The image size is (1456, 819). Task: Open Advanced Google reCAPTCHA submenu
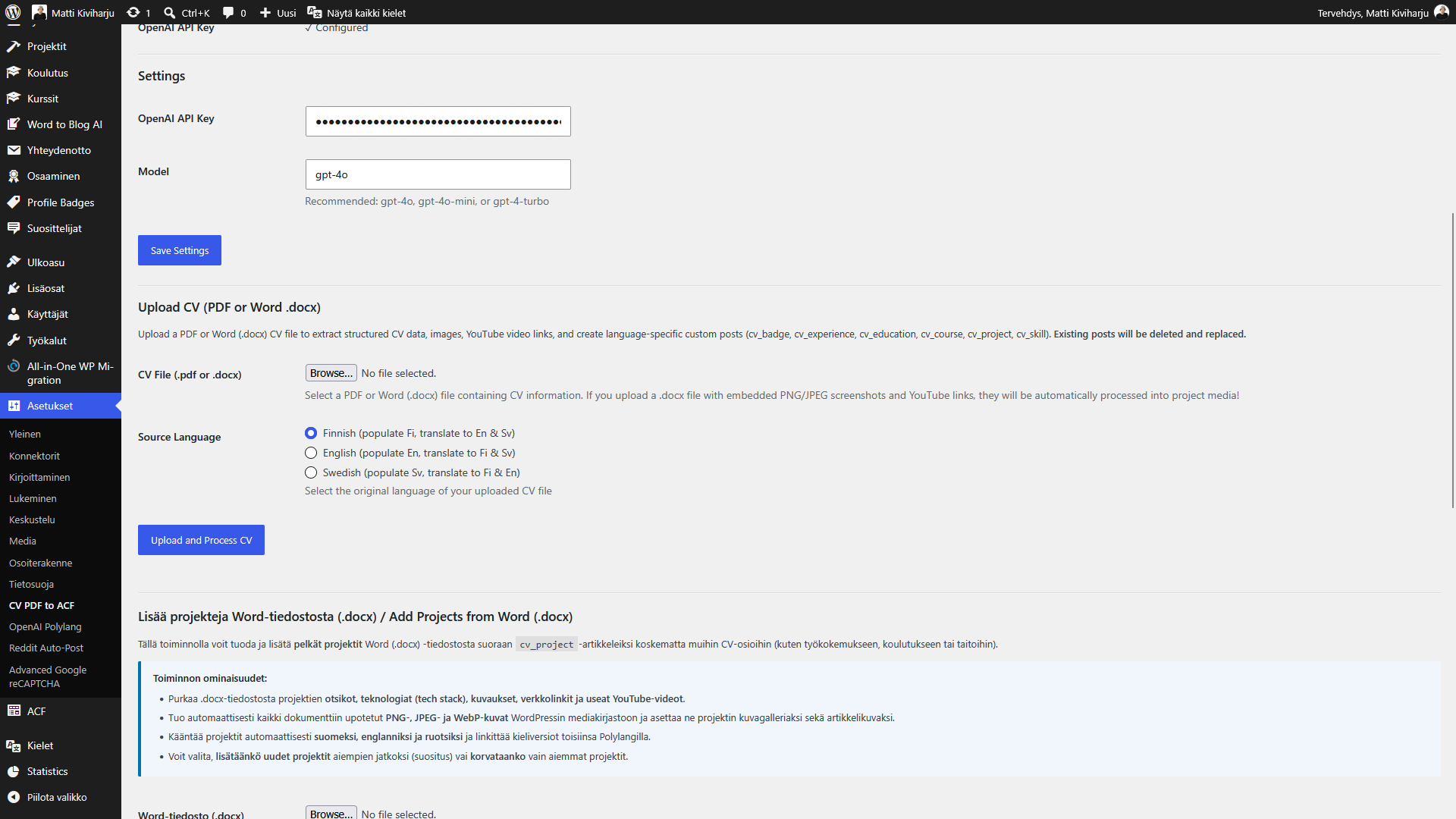[48, 676]
